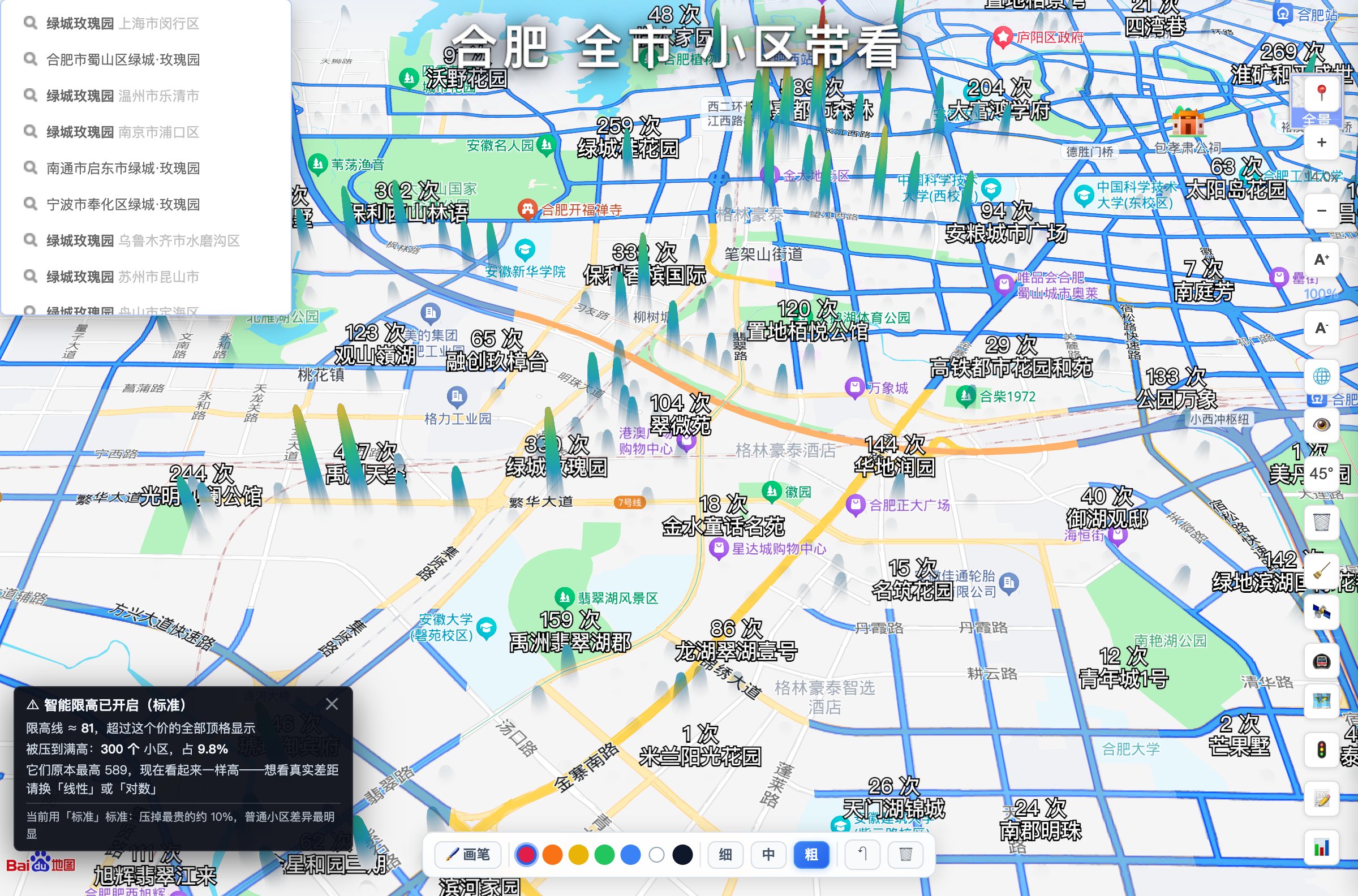Click the 翡翠湖风景区 park marker

click(x=564, y=597)
